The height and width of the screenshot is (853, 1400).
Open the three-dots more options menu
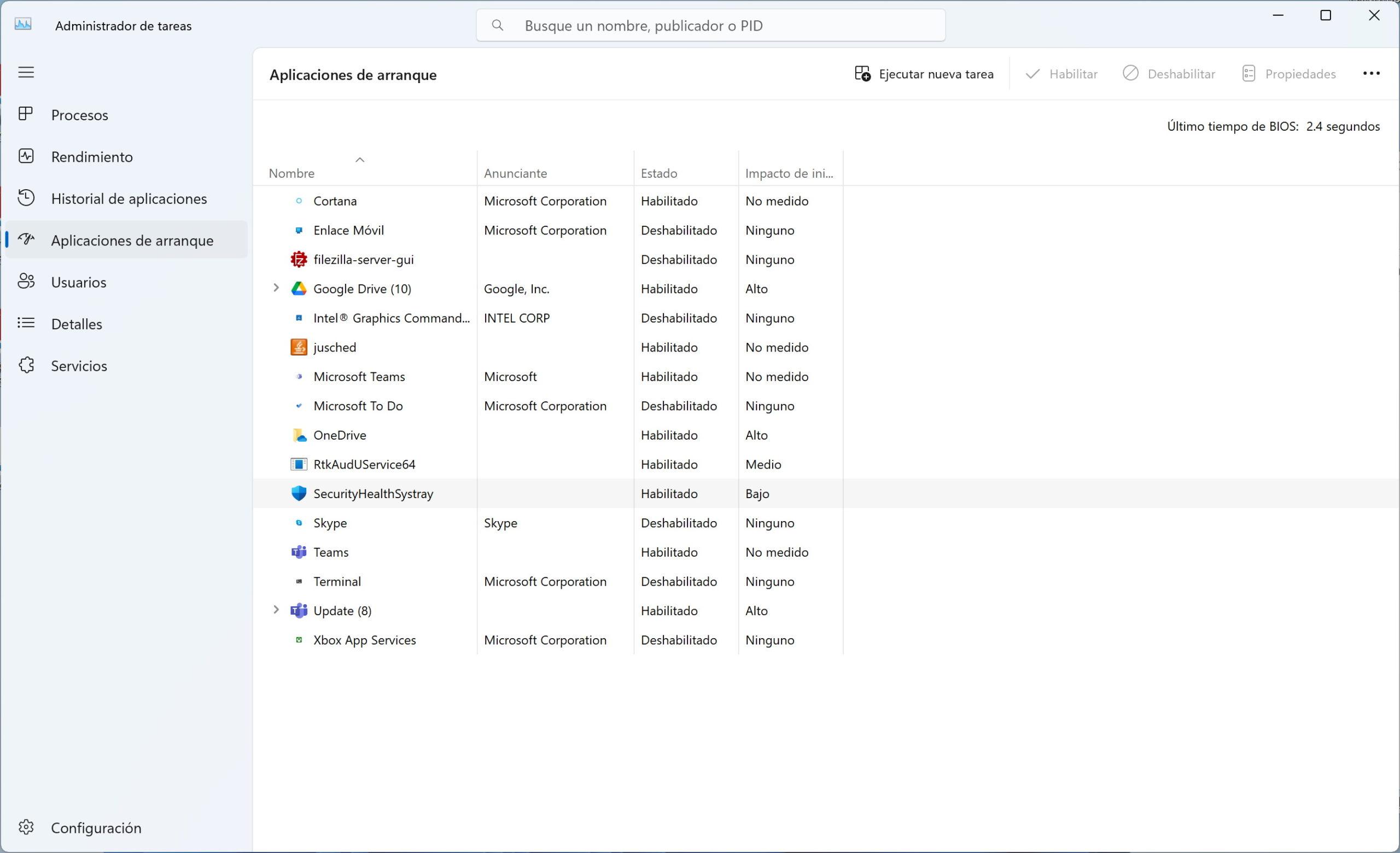click(x=1371, y=74)
